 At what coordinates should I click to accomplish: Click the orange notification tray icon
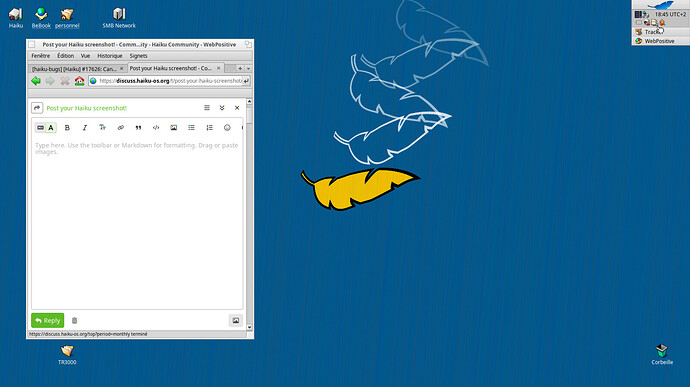662,22
